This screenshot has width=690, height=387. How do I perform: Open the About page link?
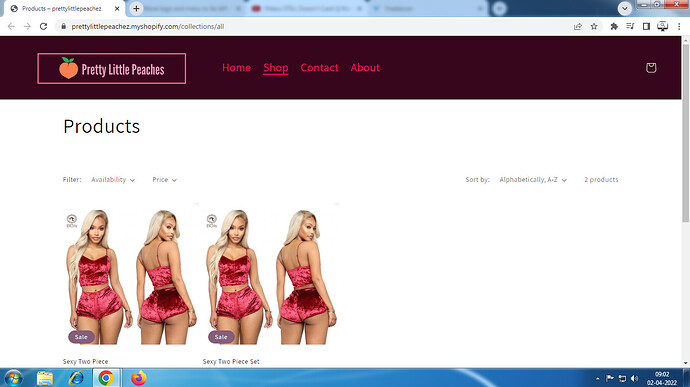(x=365, y=68)
